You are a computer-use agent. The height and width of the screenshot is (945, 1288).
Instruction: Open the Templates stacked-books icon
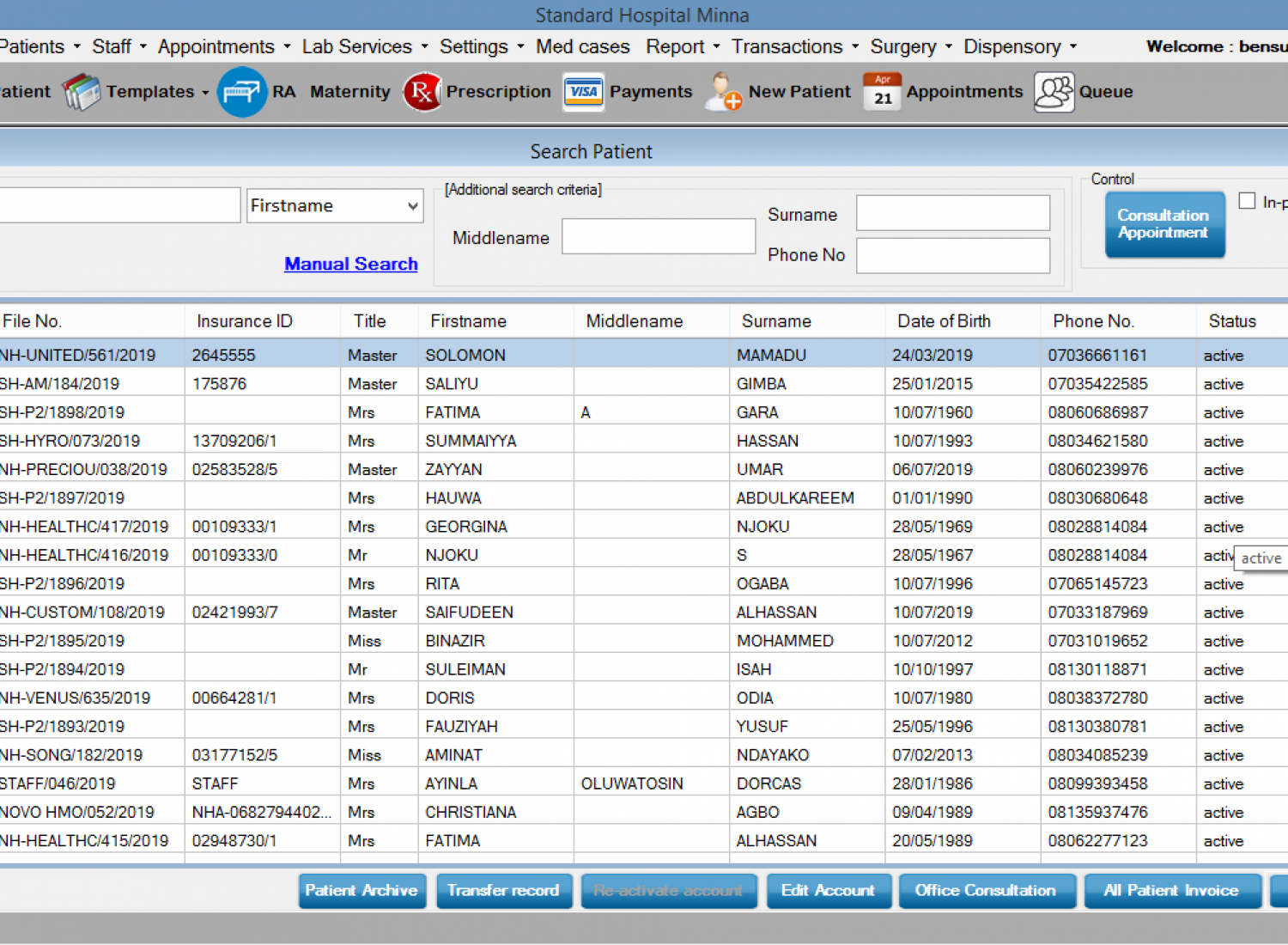[82, 92]
